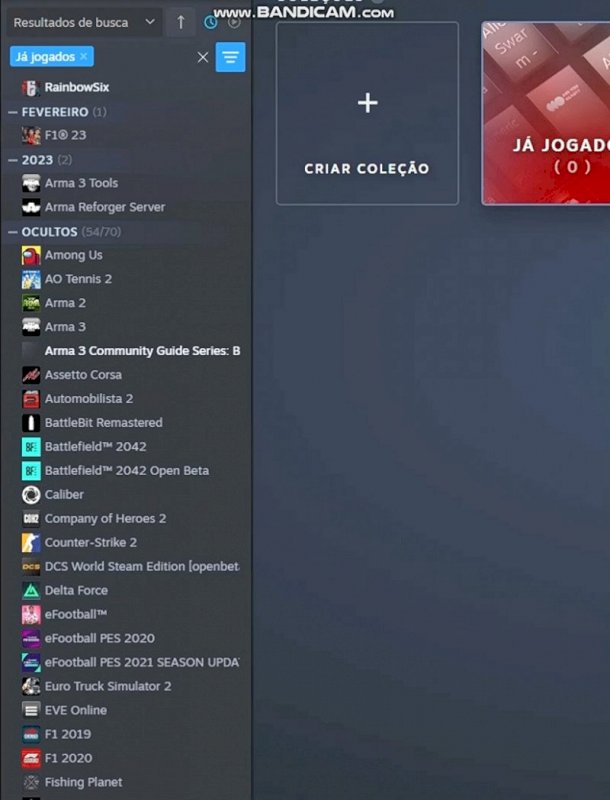Collapse the FEVEREIRO section
This screenshot has height=800, width=610.
point(13,112)
